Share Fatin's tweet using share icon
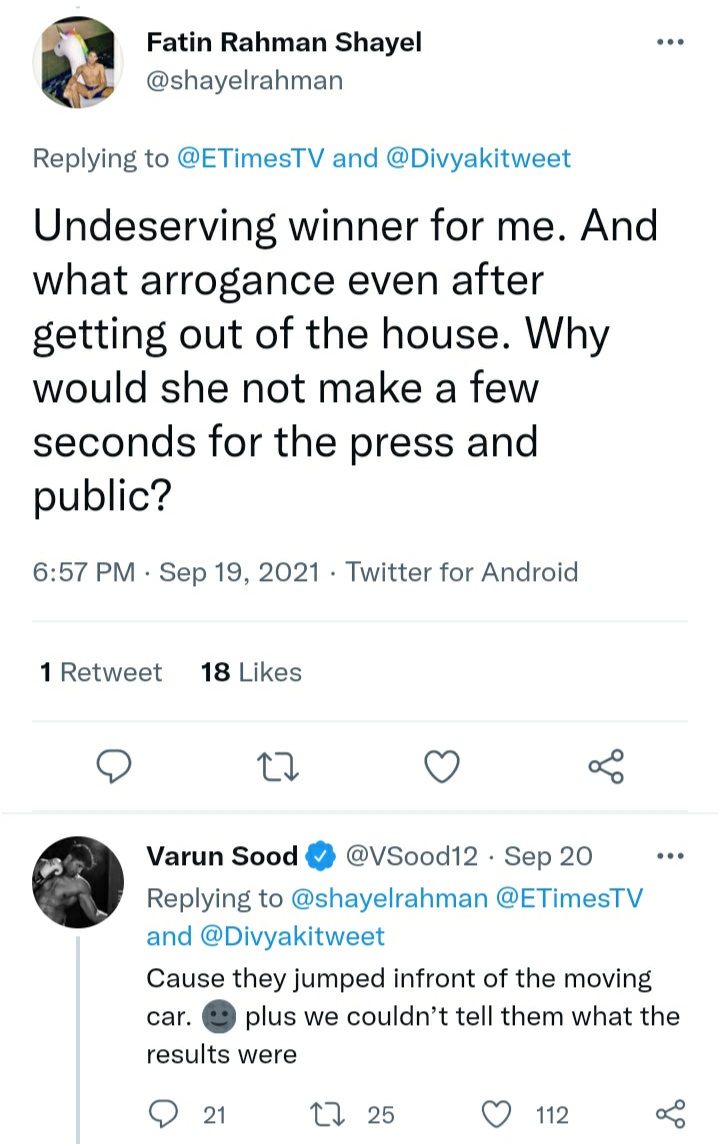The image size is (720, 1144). (x=606, y=766)
